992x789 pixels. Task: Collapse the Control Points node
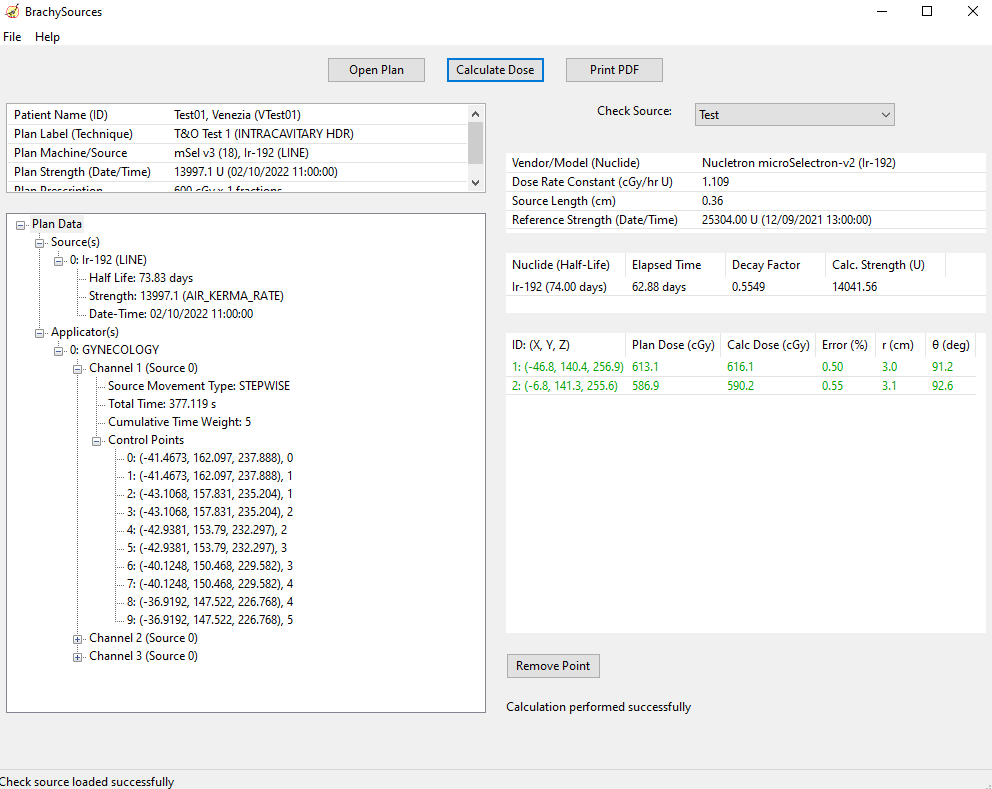(x=96, y=441)
